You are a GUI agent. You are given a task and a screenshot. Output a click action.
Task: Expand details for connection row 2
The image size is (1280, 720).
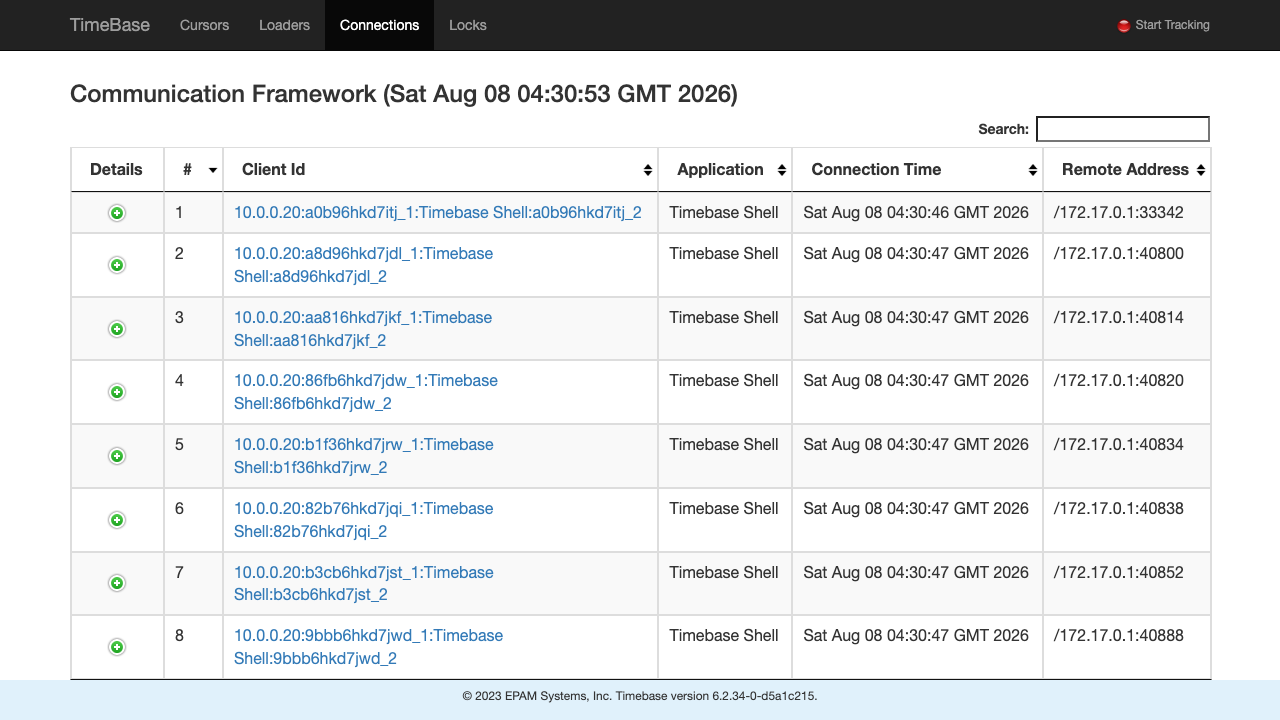click(x=117, y=265)
